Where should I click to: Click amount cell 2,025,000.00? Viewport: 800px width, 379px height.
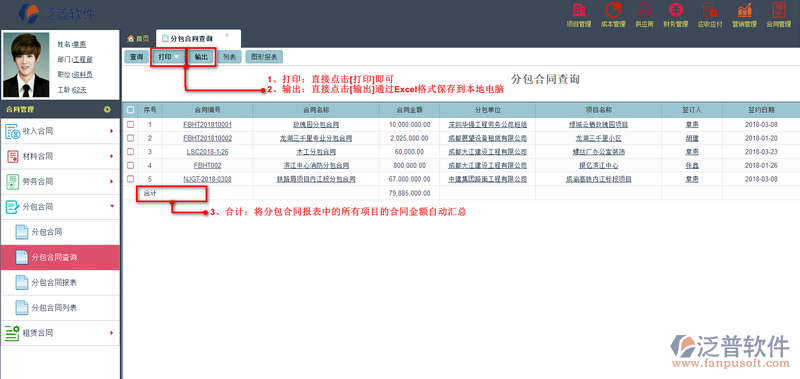tap(410, 138)
